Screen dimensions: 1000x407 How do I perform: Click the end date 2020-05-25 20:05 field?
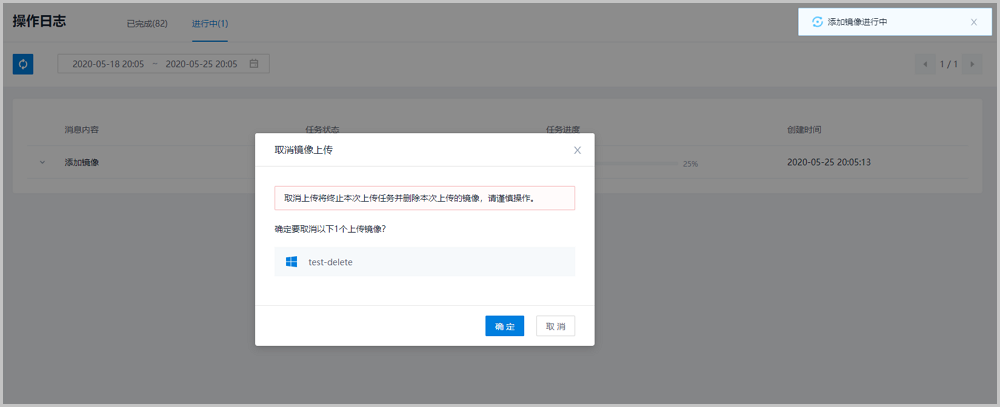(201, 64)
